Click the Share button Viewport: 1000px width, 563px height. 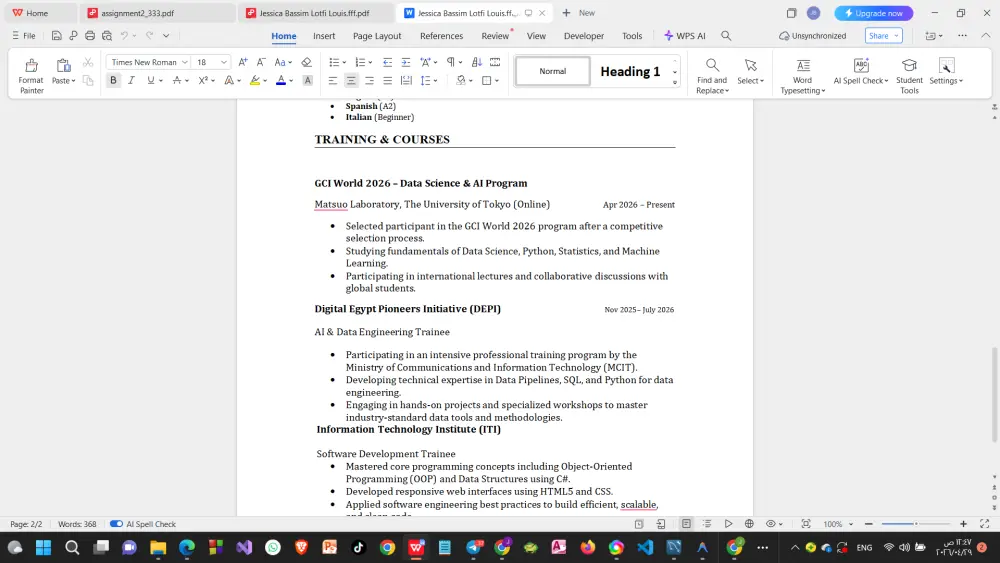[x=883, y=36]
